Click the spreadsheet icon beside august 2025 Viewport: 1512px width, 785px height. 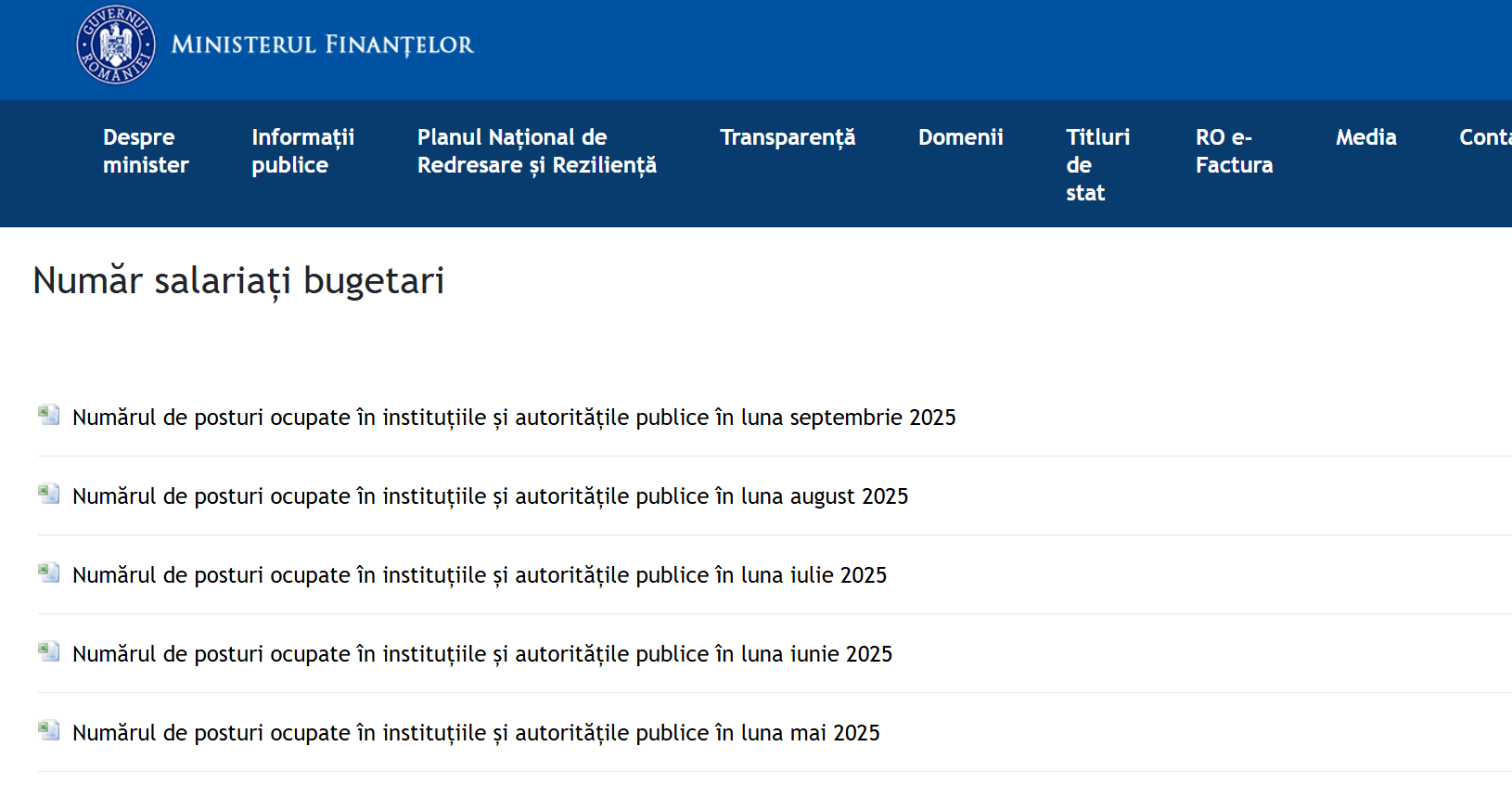point(48,494)
